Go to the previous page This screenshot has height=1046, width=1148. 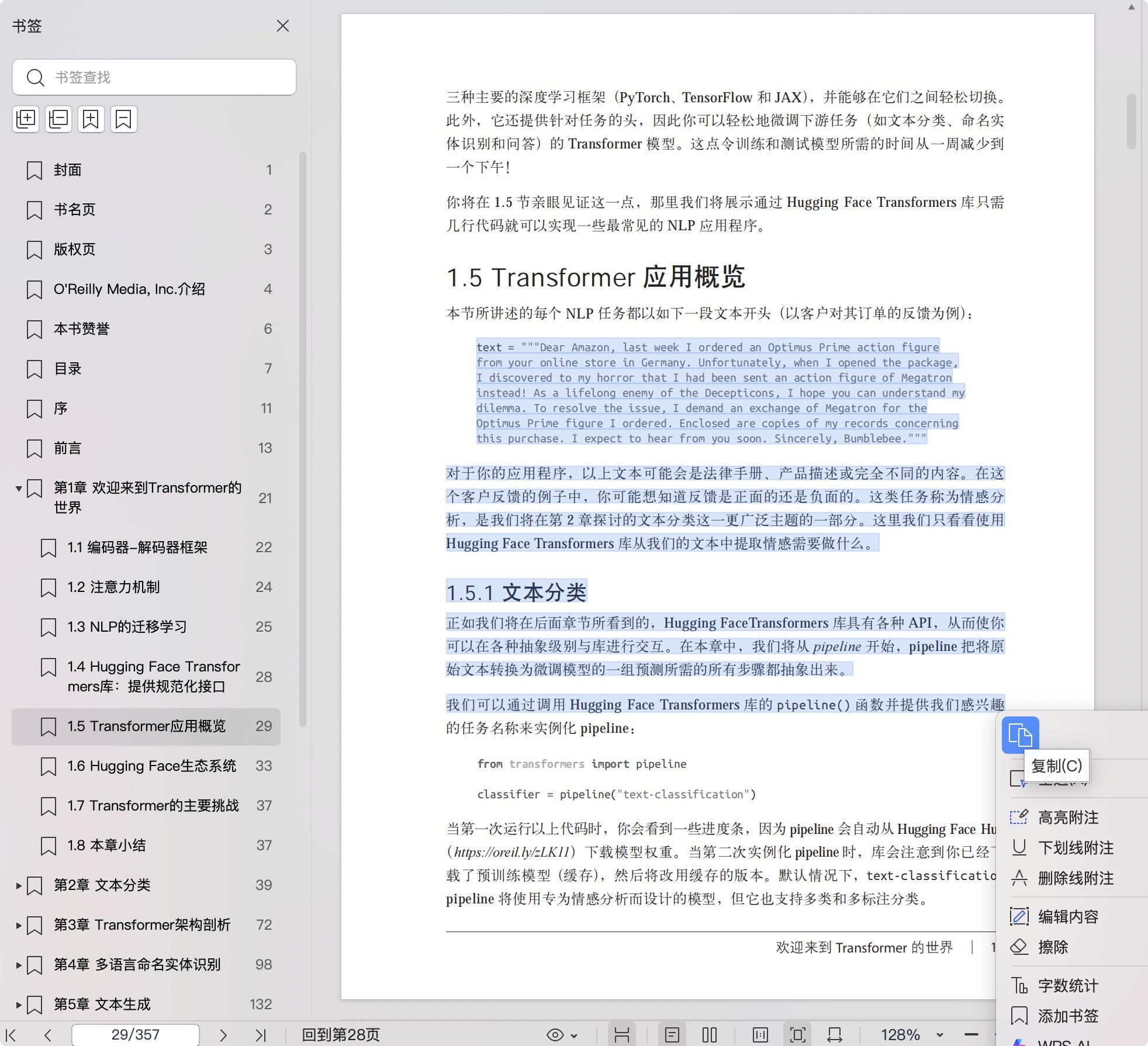pos(48,1035)
